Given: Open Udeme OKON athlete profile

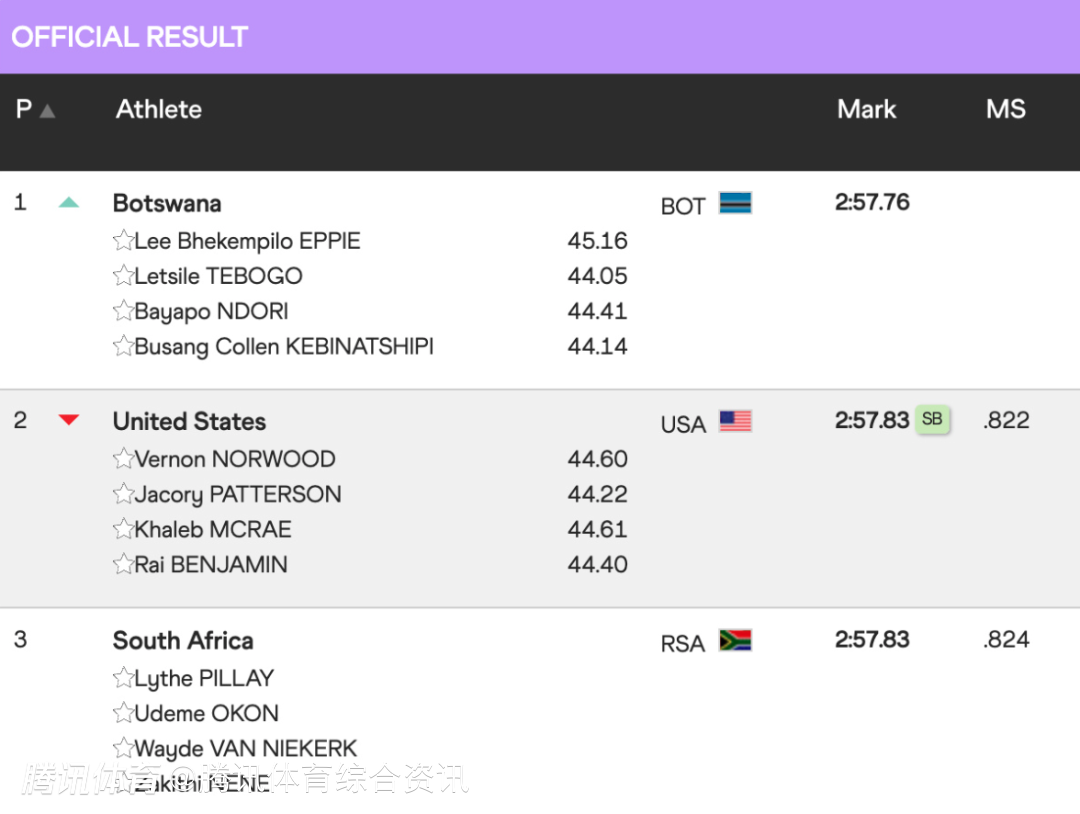Looking at the screenshot, I should coord(207,714).
